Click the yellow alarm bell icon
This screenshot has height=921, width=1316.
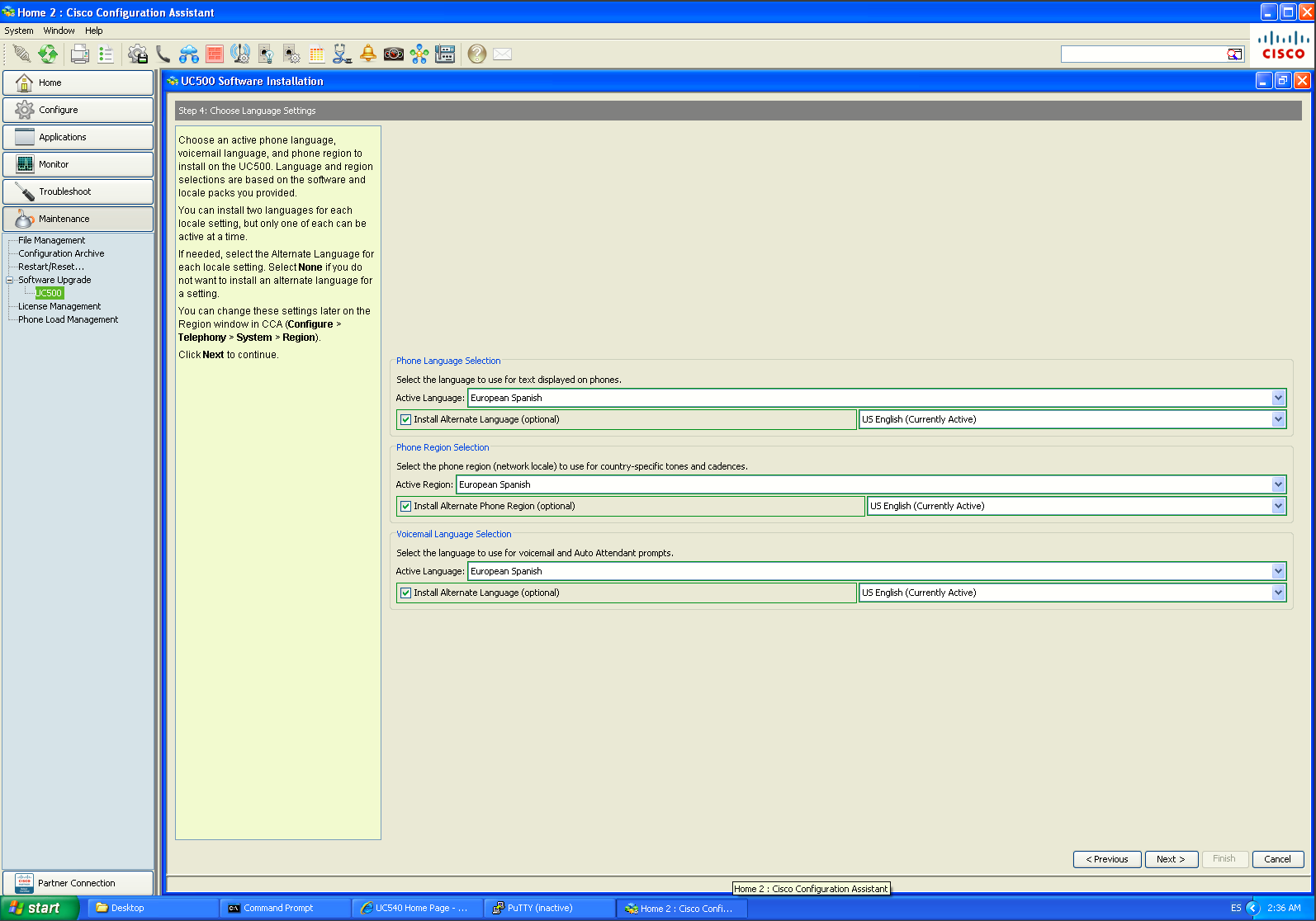368,54
